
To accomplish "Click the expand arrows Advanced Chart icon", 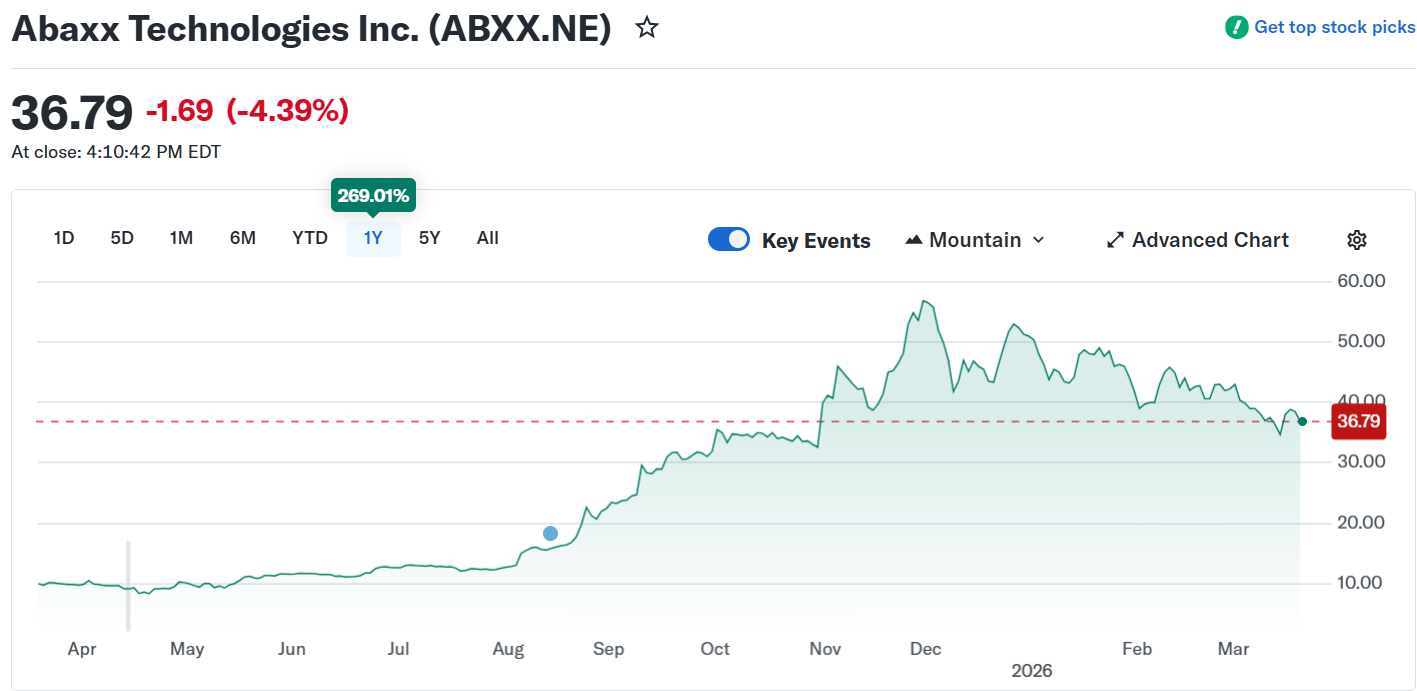I will (1115, 240).
